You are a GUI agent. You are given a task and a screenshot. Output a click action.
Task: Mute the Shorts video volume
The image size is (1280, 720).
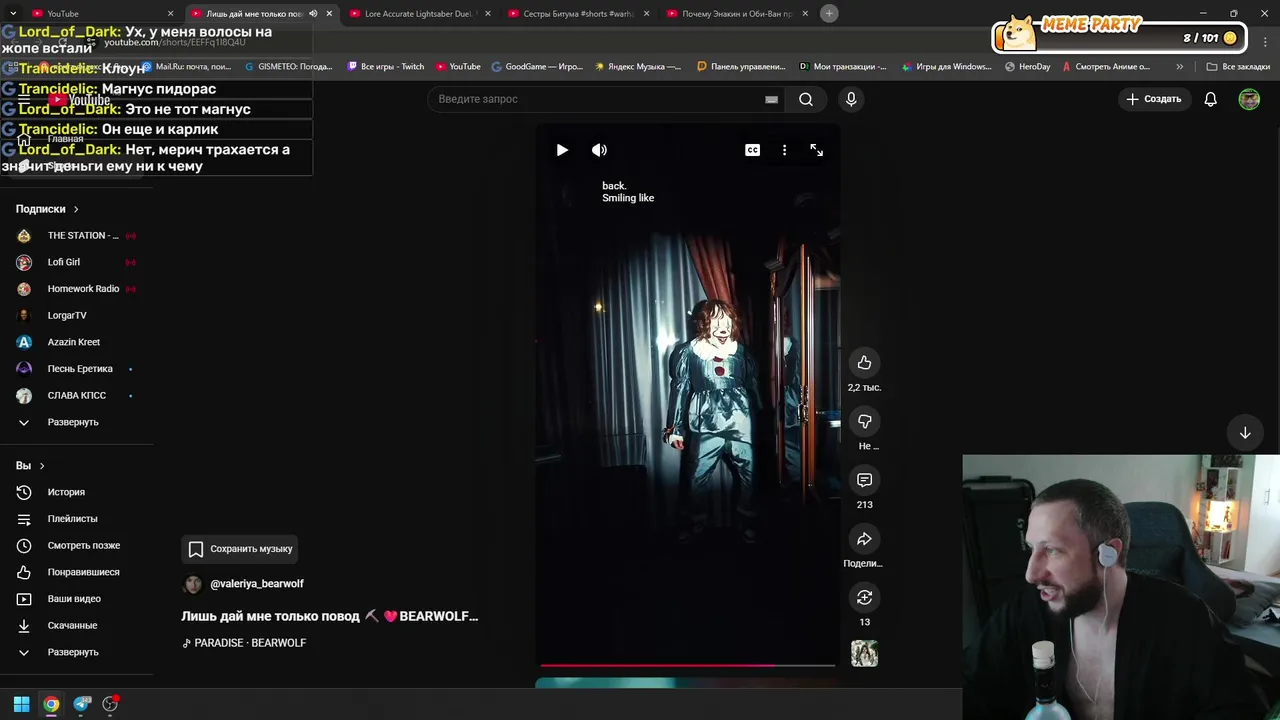(x=599, y=150)
